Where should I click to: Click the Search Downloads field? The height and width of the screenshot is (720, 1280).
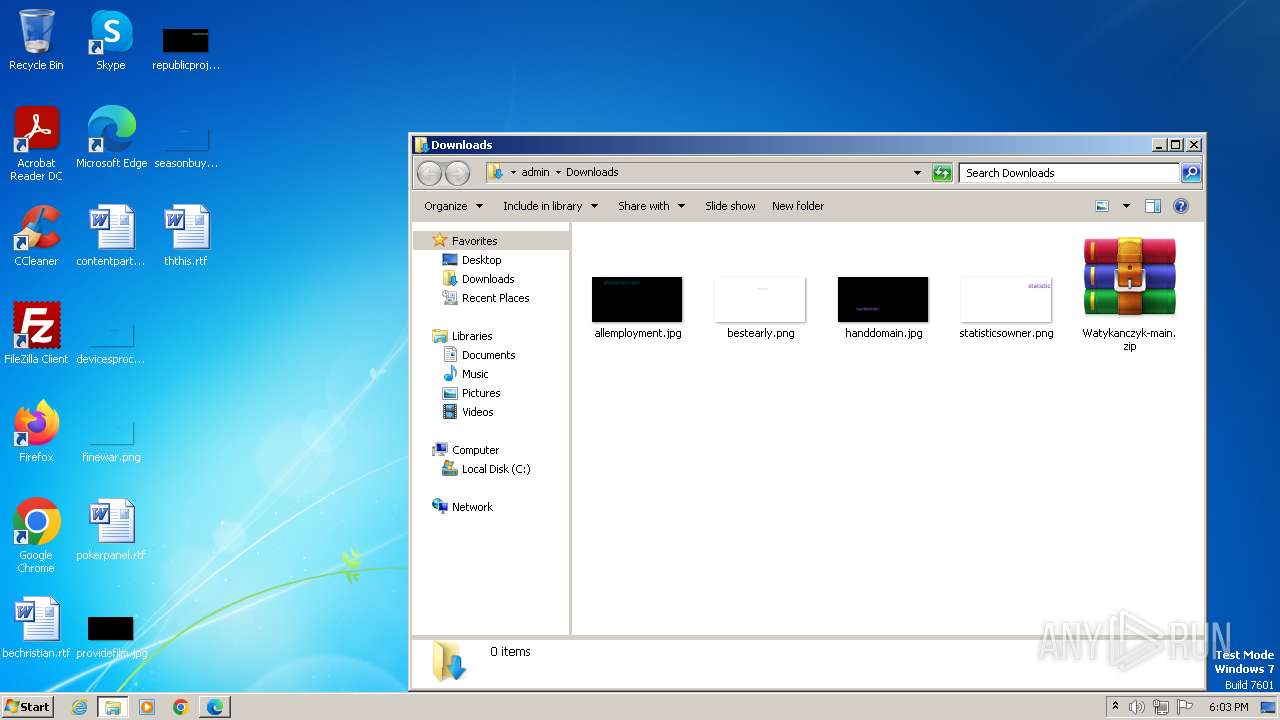(1069, 173)
